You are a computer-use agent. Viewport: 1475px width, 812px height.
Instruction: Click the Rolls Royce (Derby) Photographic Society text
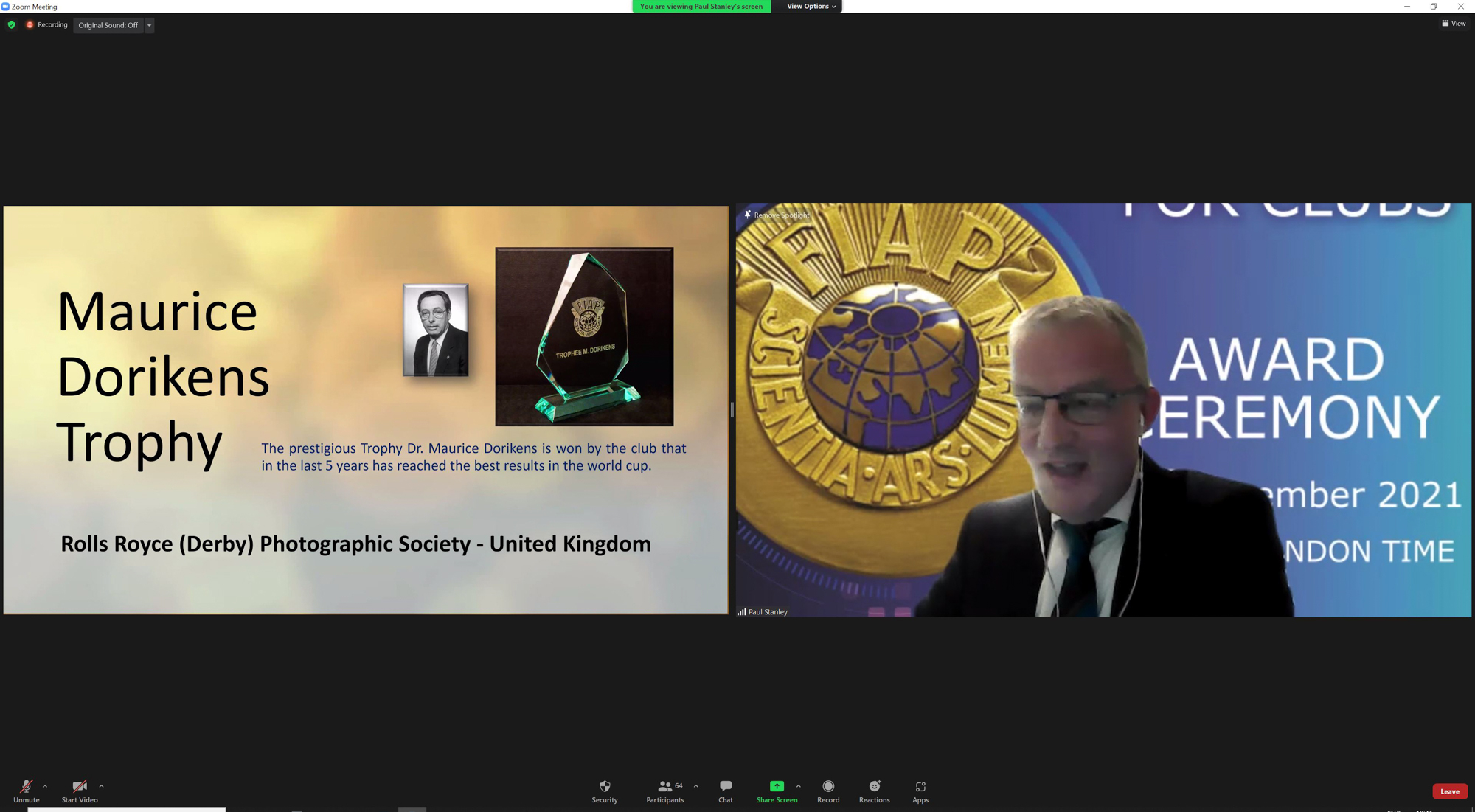[x=355, y=544]
